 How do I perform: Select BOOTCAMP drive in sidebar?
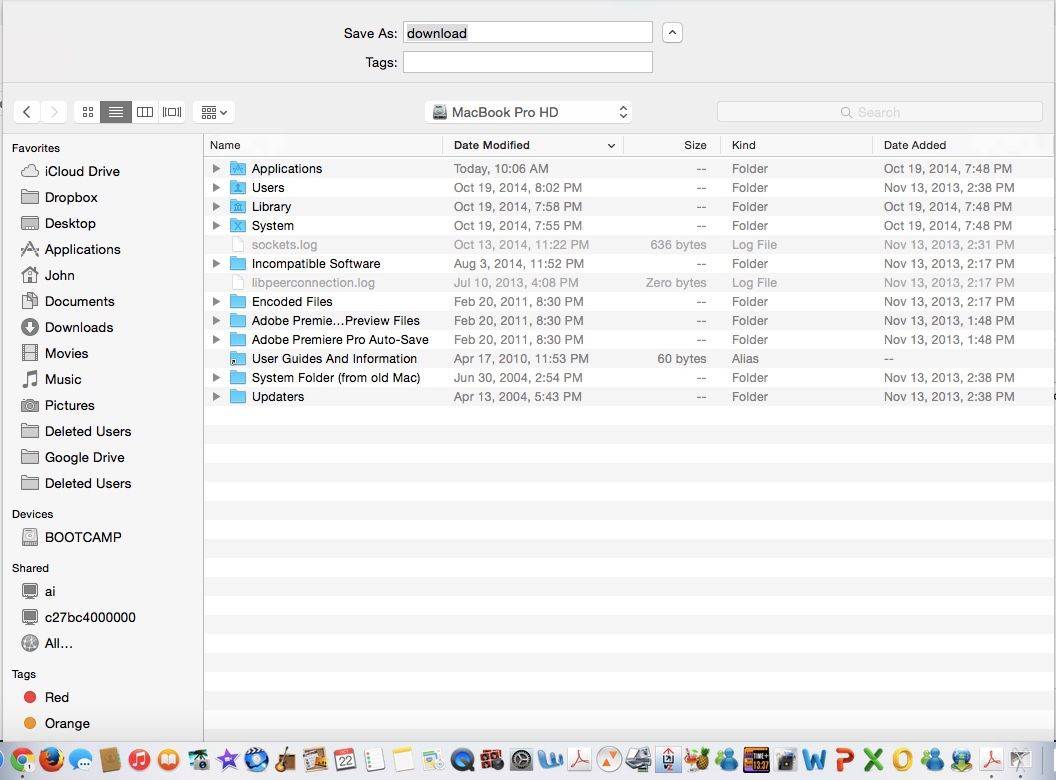82,537
